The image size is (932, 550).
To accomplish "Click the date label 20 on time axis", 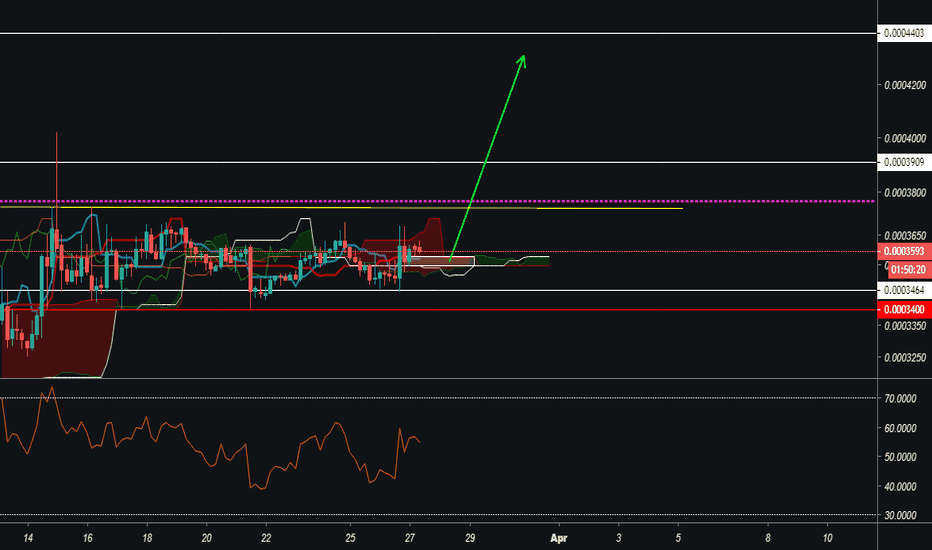I will tap(206, 538).
